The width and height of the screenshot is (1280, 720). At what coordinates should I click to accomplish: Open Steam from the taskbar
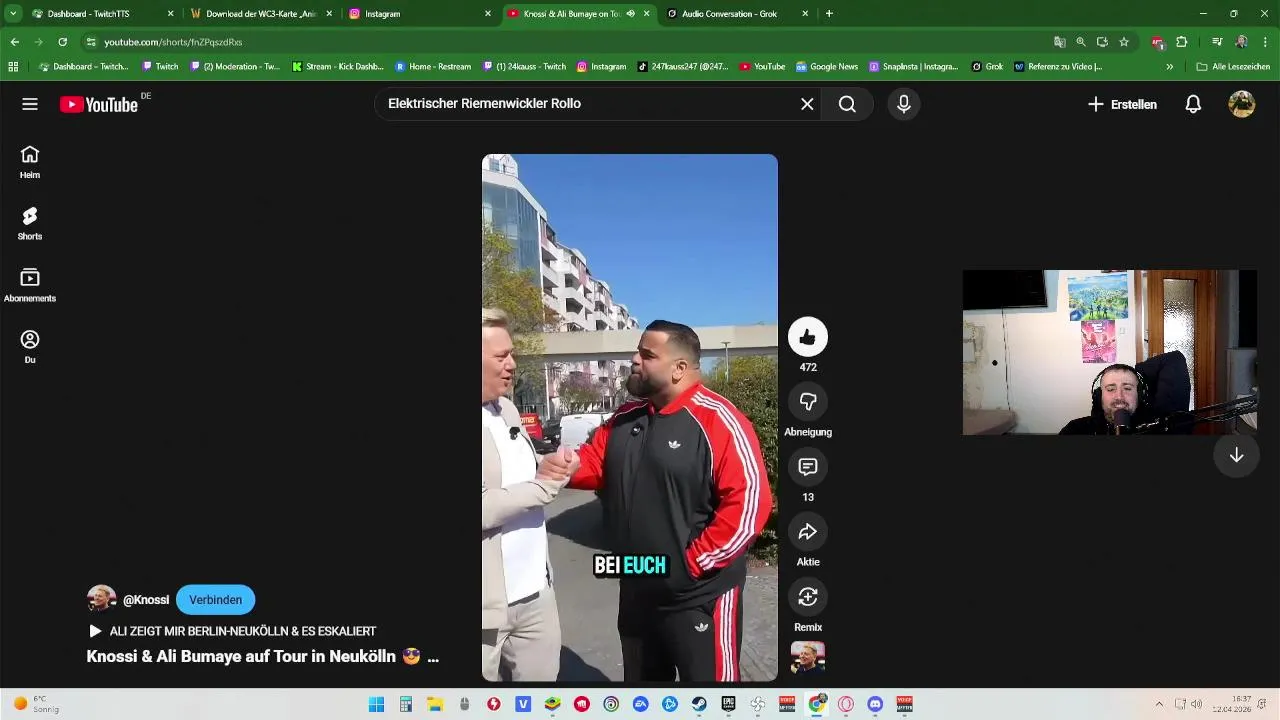tap(699, 704)
